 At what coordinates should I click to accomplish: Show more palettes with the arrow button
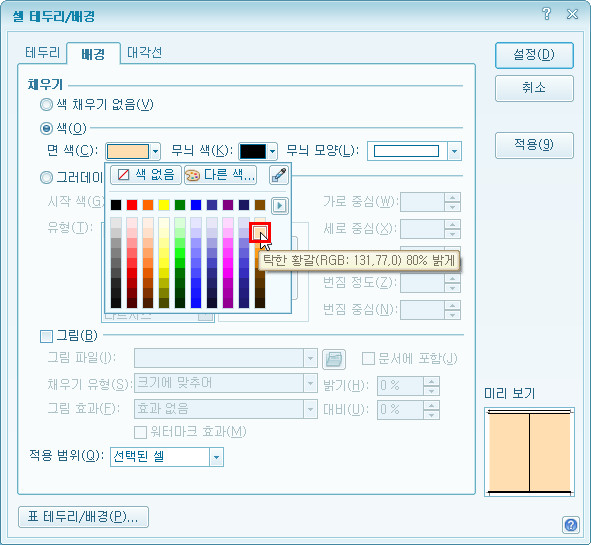pos(280,205)
